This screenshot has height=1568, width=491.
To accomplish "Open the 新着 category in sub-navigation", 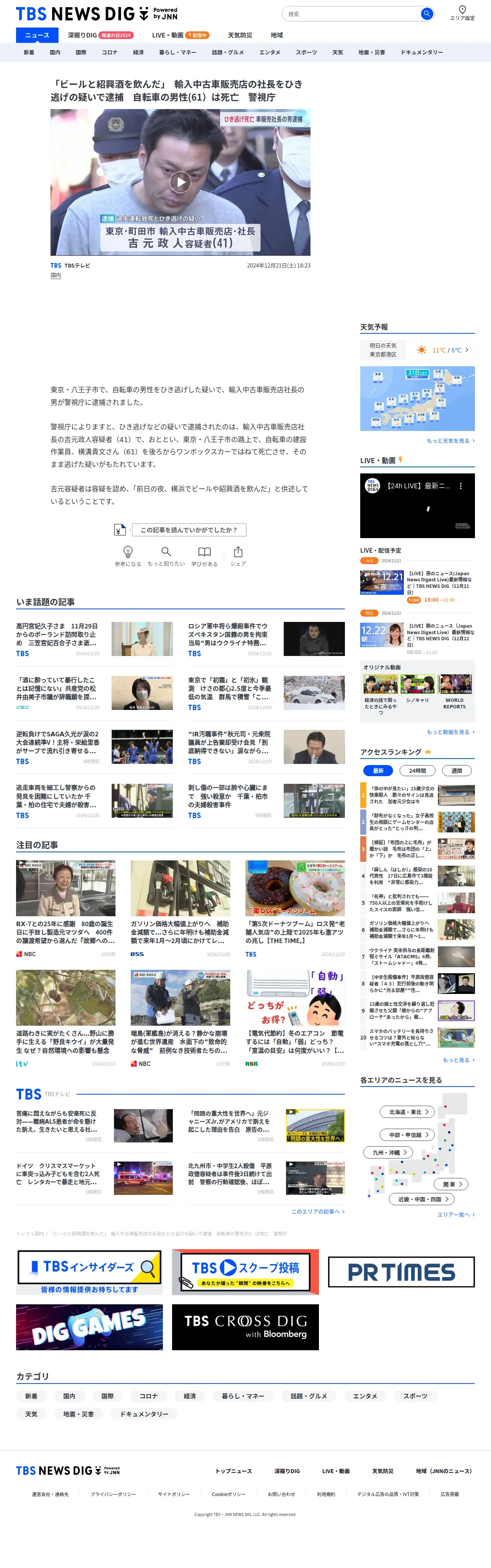I will [x=29, y=52].
